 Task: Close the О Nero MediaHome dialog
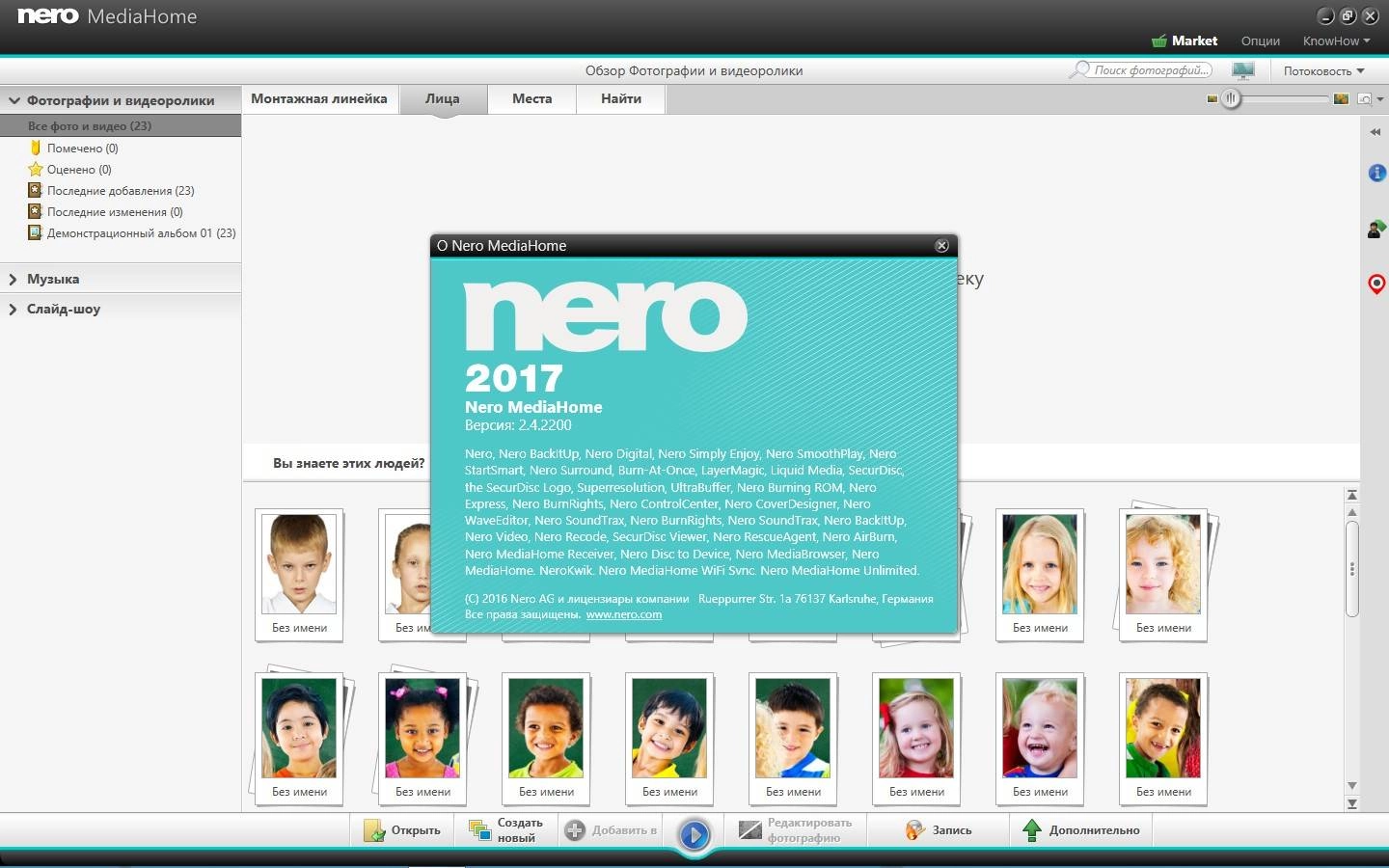point(942,246)
